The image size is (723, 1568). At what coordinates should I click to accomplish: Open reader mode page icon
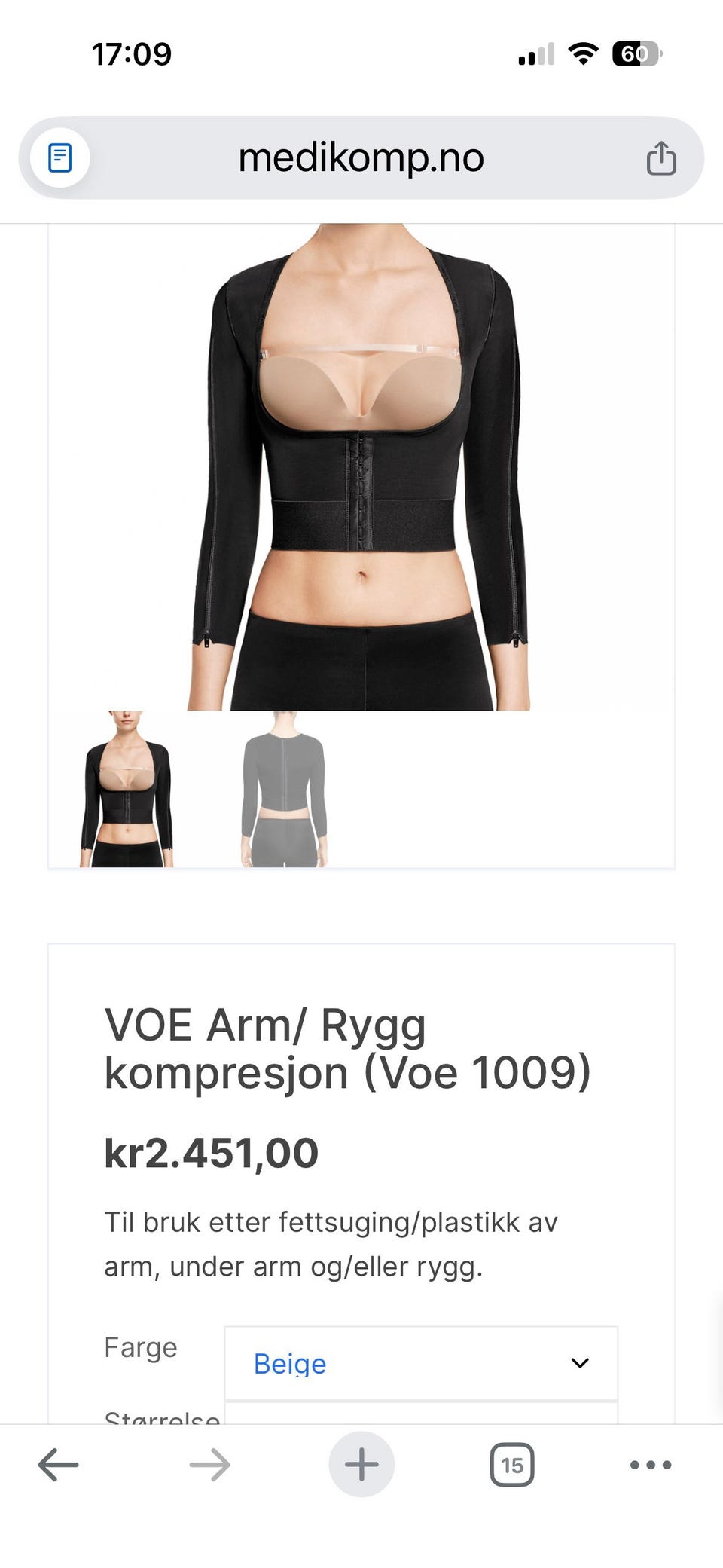[60, 158]
